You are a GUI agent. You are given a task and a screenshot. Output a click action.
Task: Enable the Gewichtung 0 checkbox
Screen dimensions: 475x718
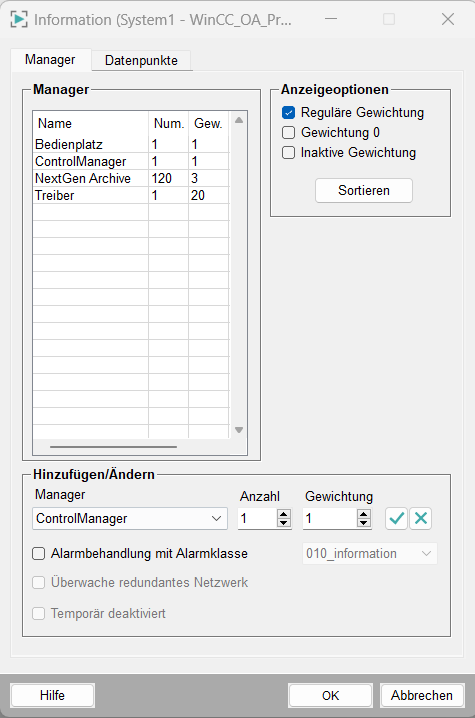(288, 132)
